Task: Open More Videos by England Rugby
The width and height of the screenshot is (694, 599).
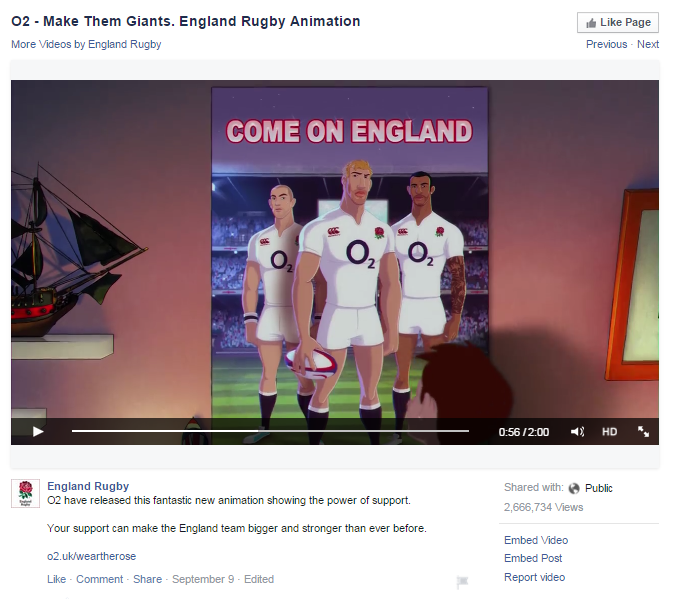Action: pyautogui.click(x=86, y=44)
